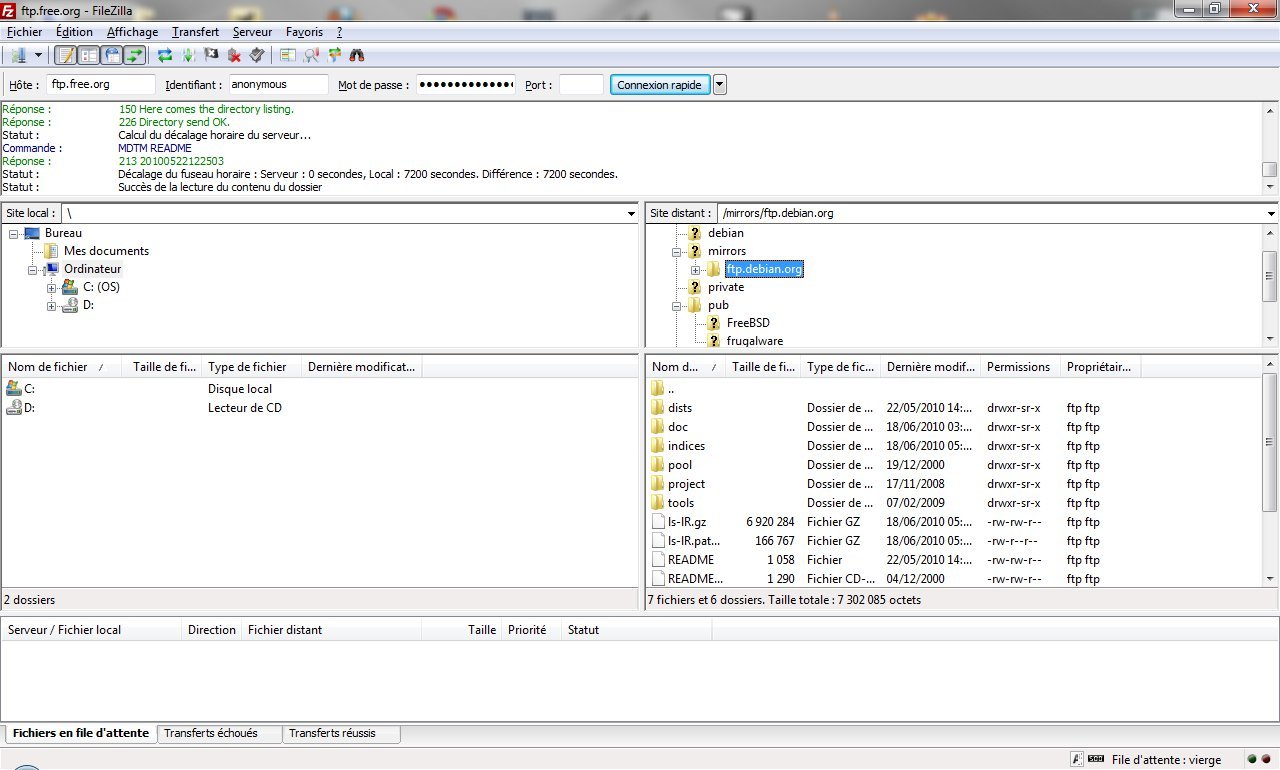Open the Transfert menu
Viewport: 1280px width, 770px height.
(195, 32)
